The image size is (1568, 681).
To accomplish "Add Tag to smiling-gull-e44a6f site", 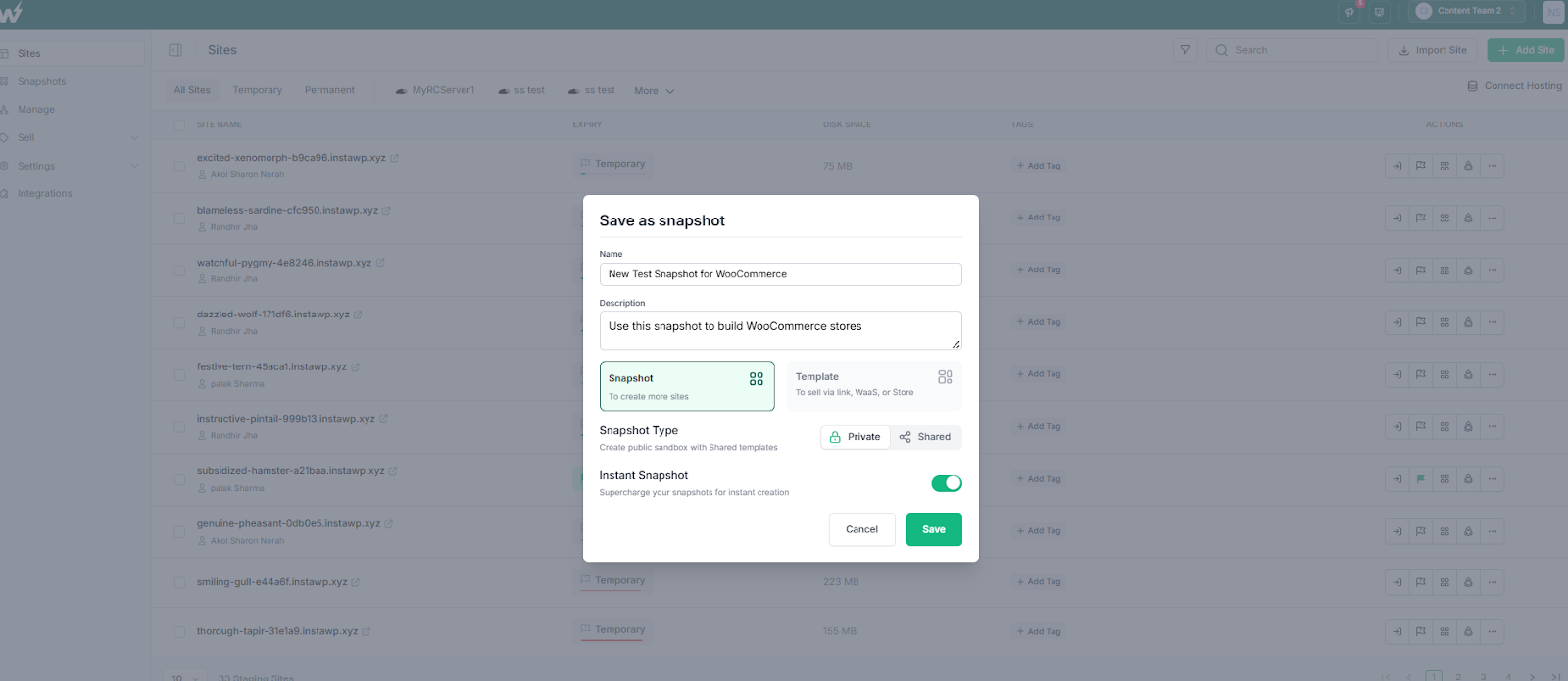I will click(x=1039, y=582).
